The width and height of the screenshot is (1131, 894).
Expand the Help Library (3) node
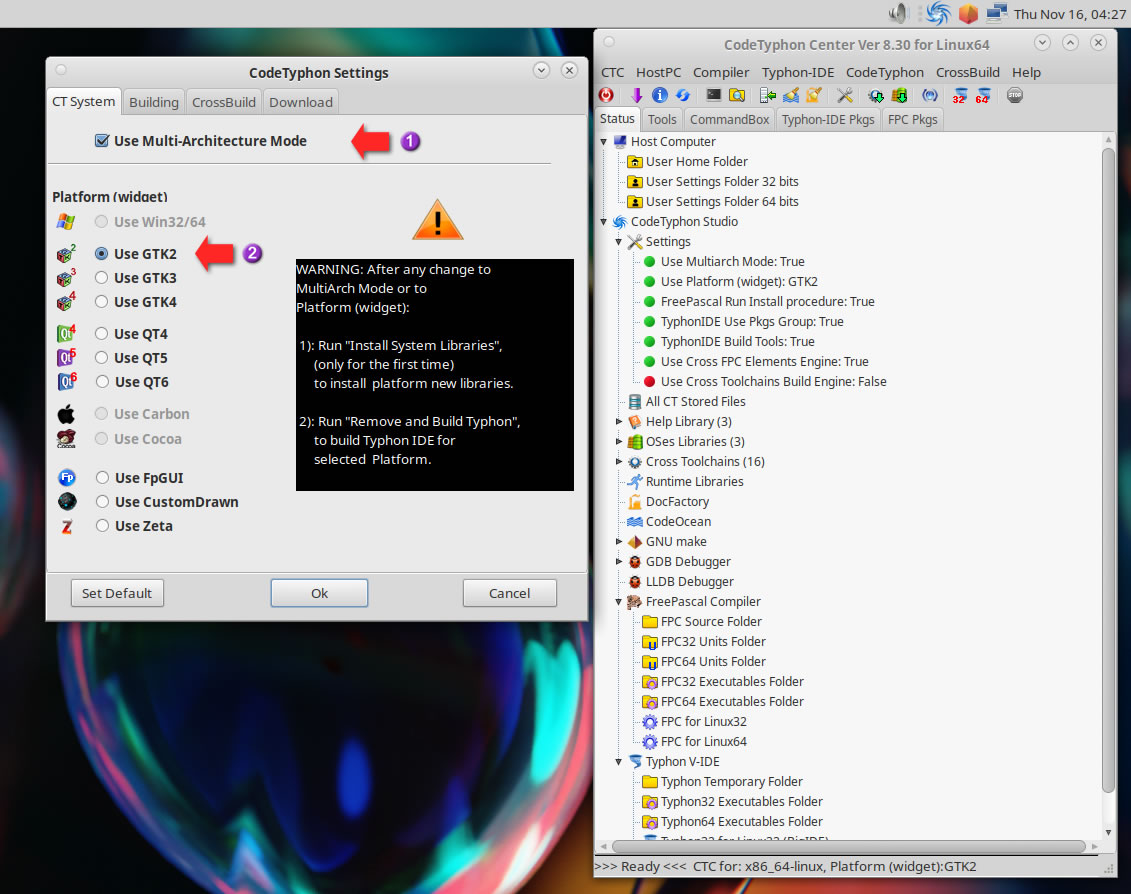coord(619,422)
